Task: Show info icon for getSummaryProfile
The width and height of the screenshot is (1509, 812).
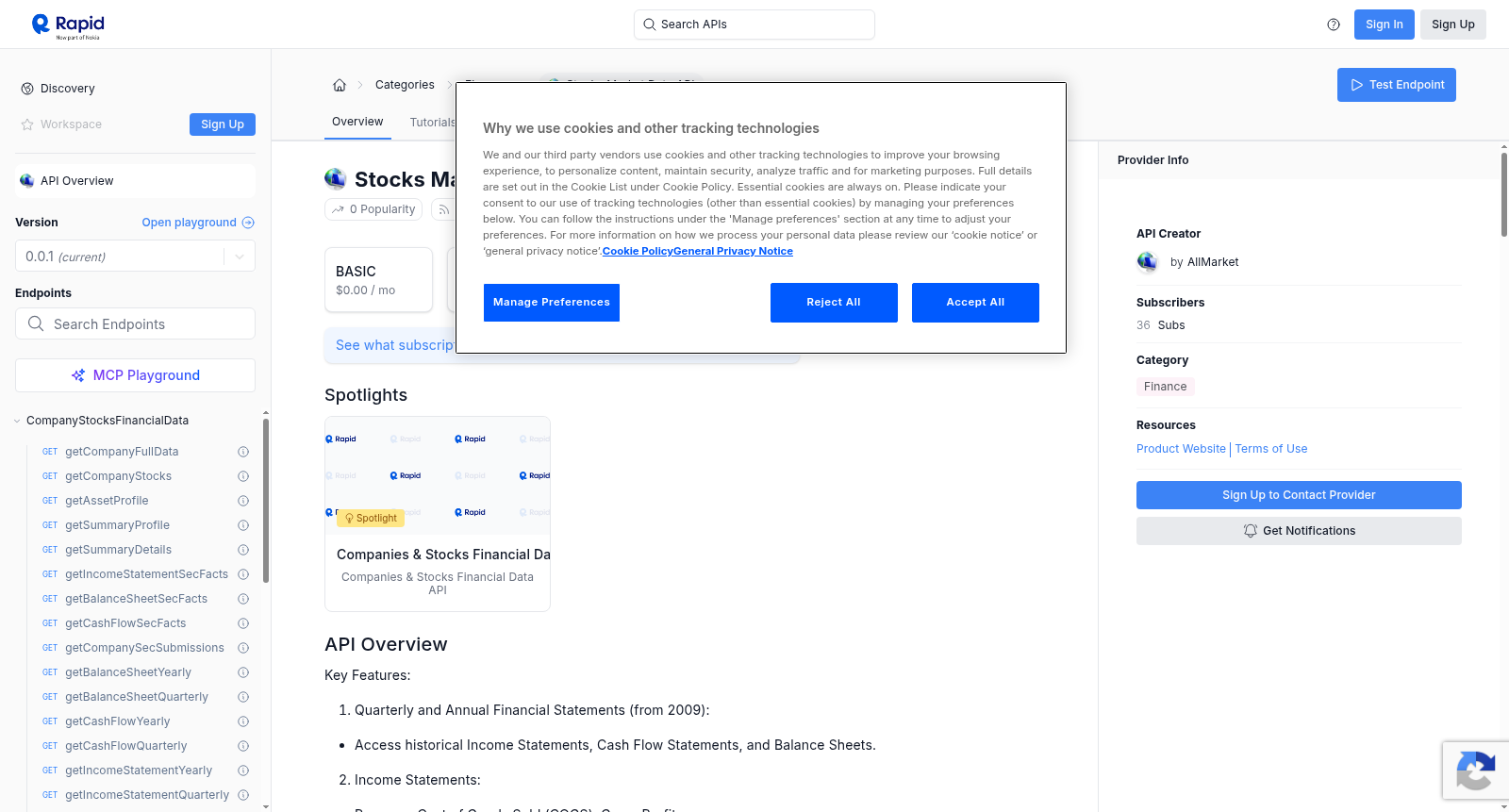Action: click(x=243, y=525)
